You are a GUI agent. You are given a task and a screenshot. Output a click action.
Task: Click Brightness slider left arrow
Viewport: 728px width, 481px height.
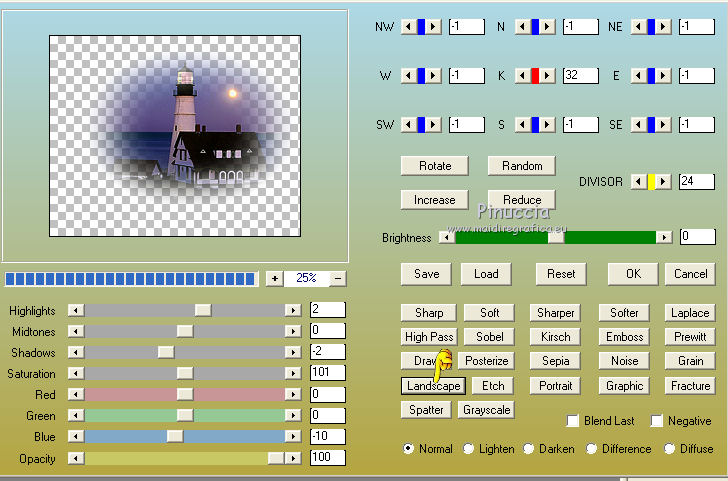447,237
